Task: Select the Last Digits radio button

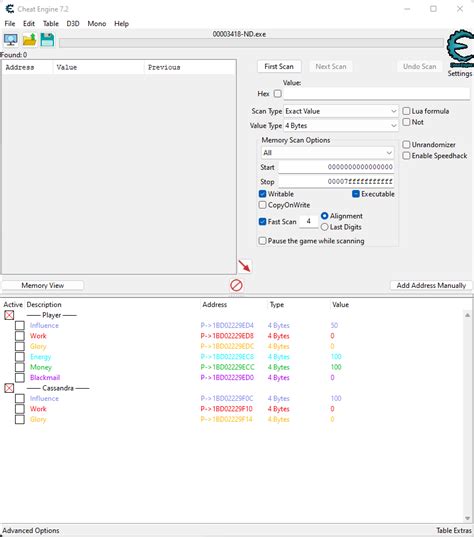Action: click(325, 227)
